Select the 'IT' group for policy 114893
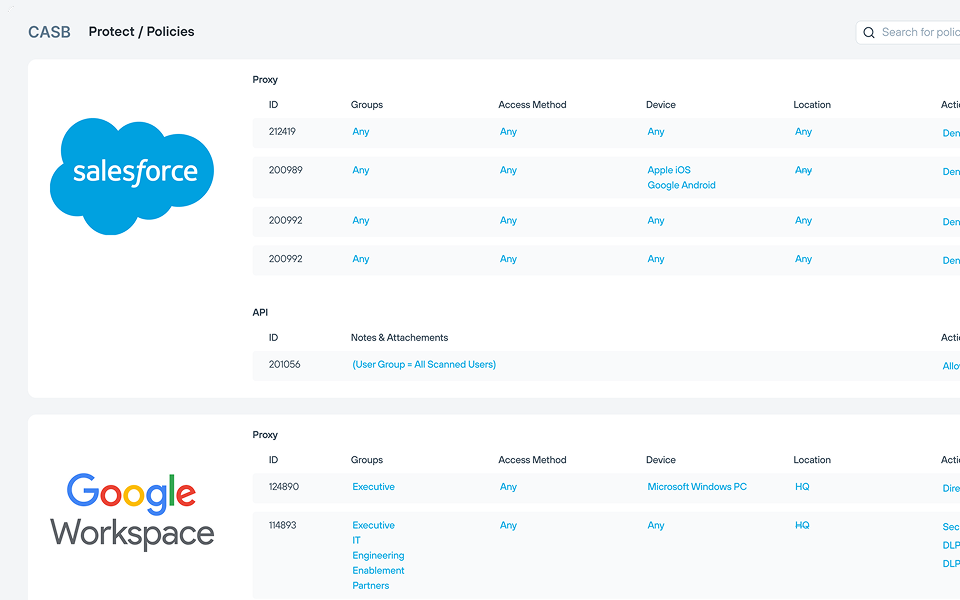 (x=356, y=540)
